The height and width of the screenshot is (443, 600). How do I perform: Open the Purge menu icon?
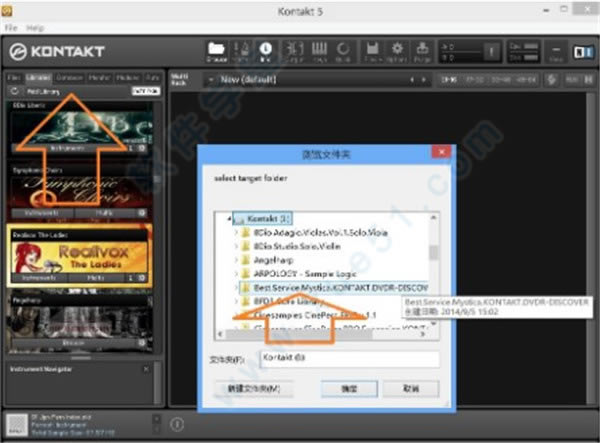pyautogui.click(x=422, y=52)
